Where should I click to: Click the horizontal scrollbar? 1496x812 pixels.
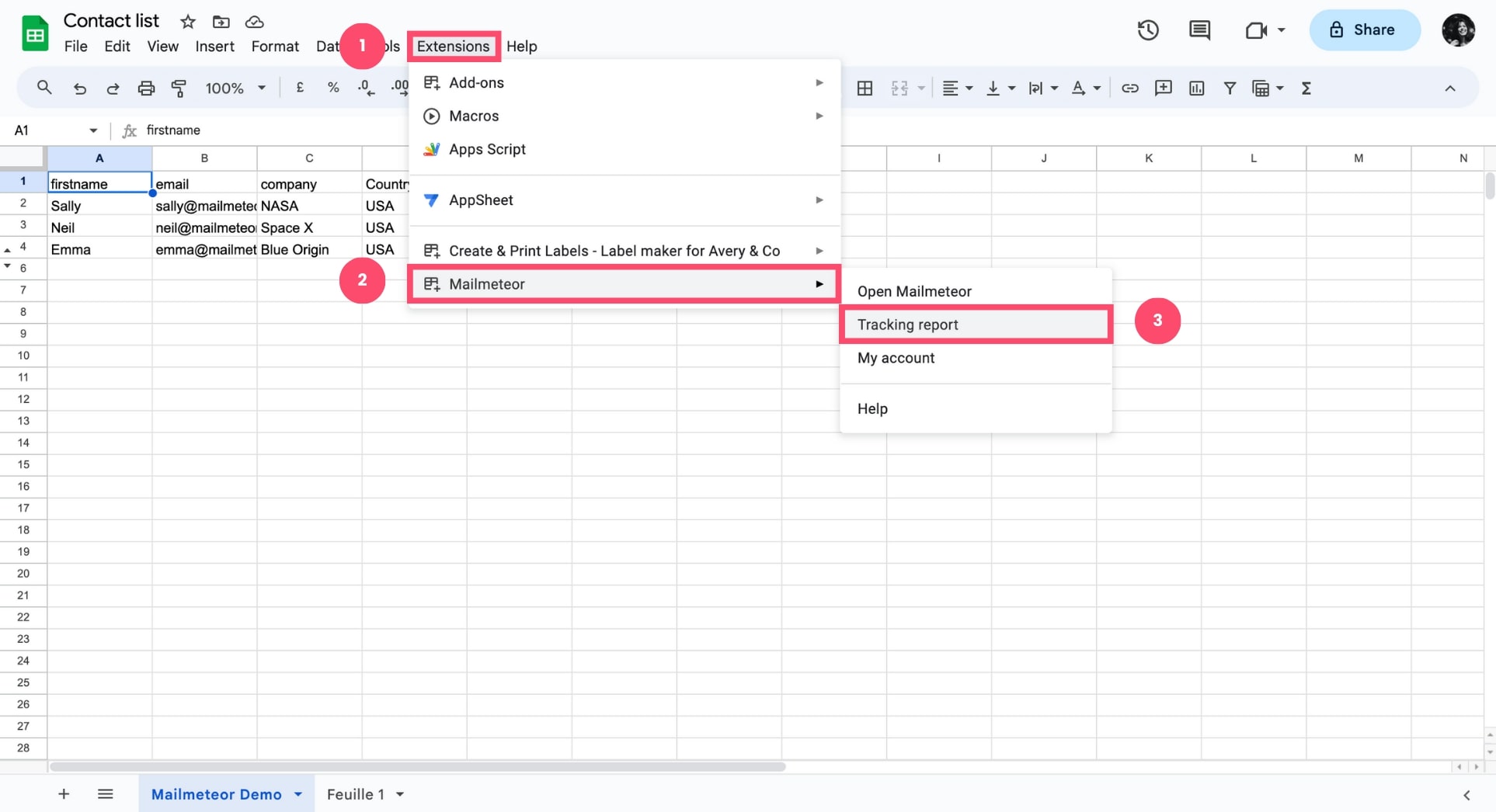(418, 767)
